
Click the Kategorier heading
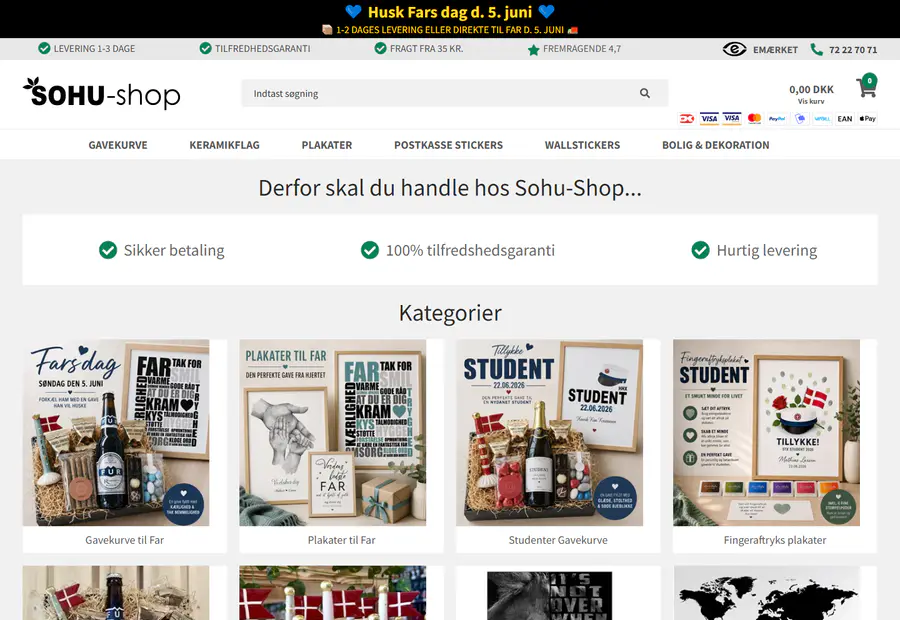450,313
